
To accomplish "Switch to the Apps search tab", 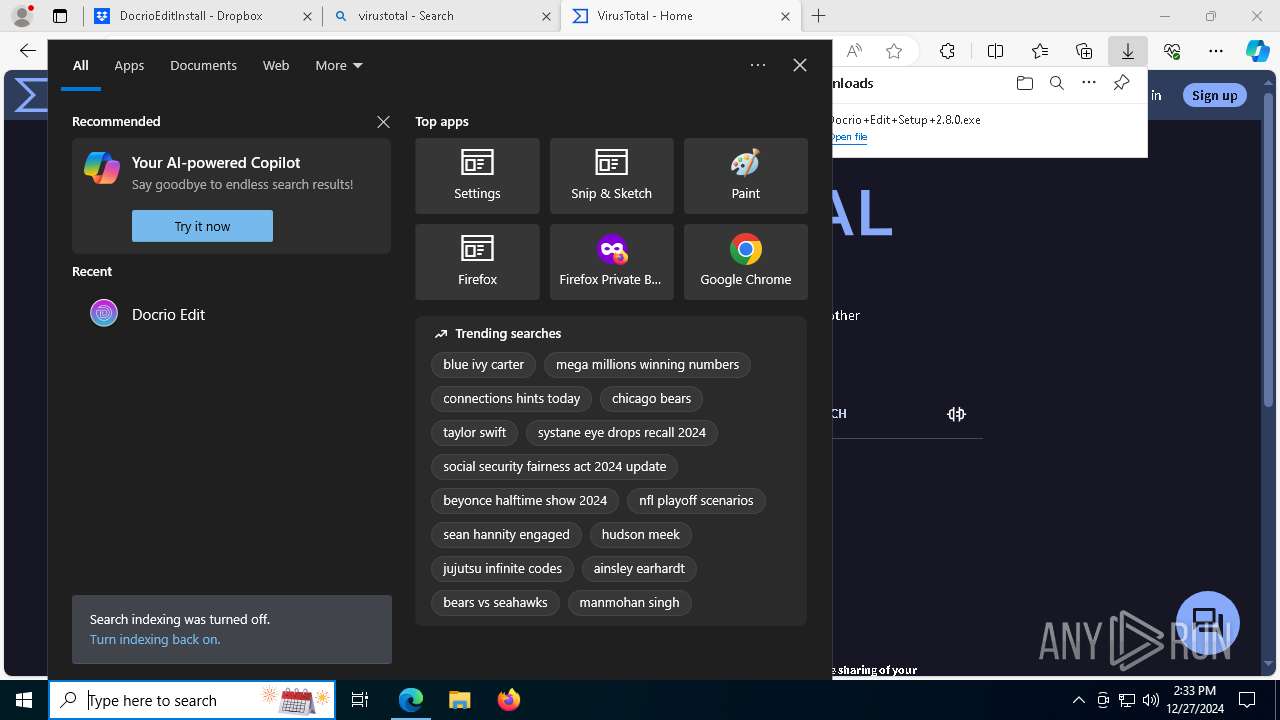I will coord(129,65).
